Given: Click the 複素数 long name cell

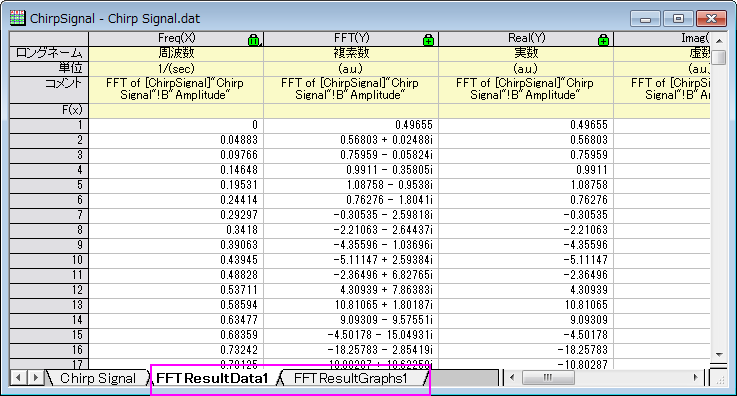Looking at the screenshot, I should [351, 53].
